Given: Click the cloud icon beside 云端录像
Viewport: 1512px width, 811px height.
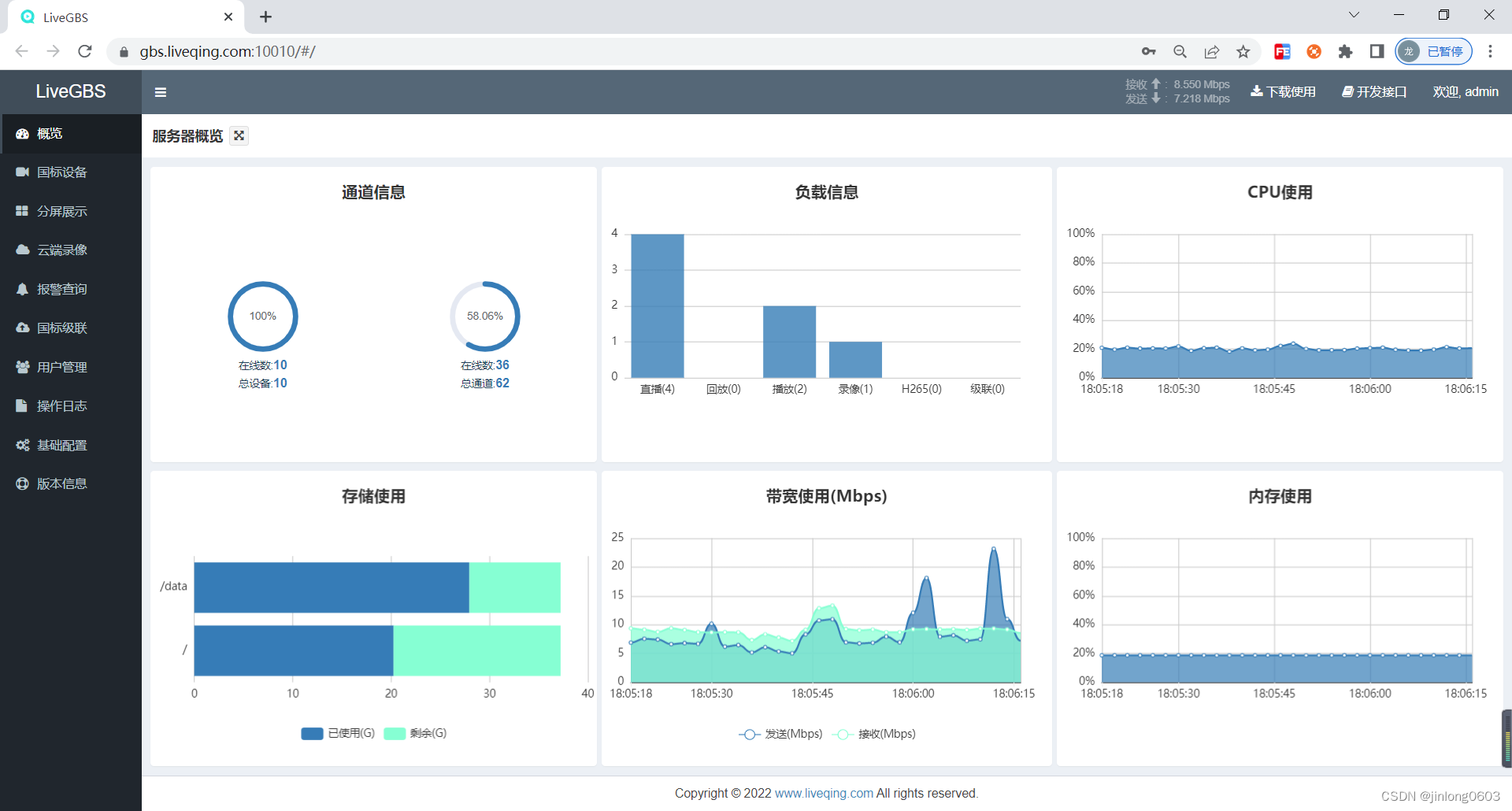Looking at the screenshot, I should (22, 250).
